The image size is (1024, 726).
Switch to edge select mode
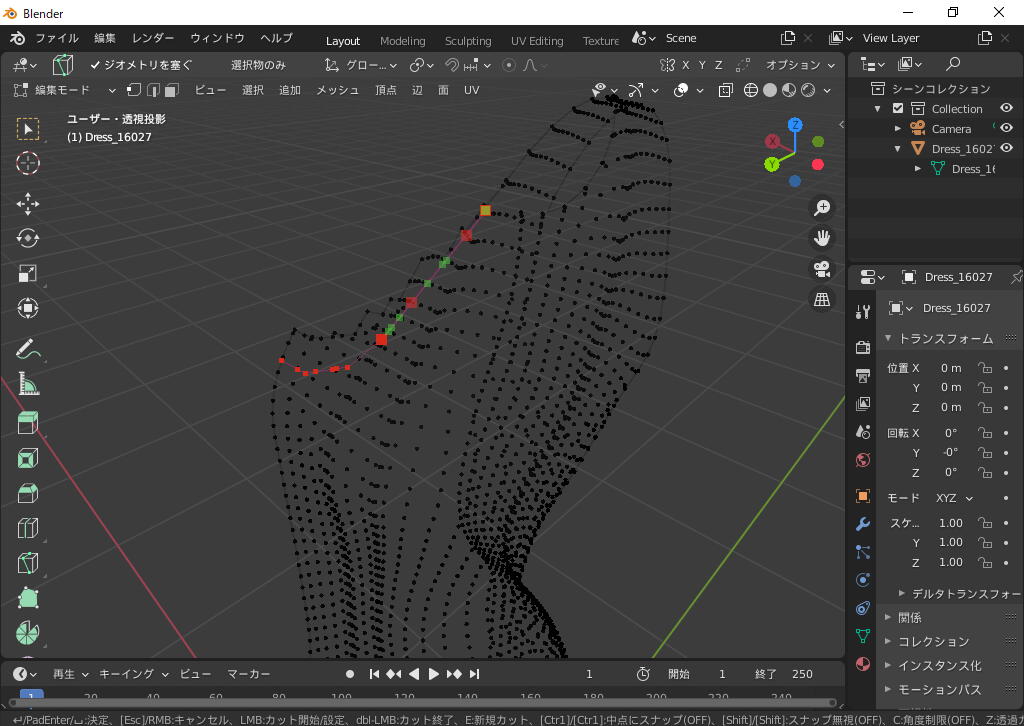[x=153, y=90]
